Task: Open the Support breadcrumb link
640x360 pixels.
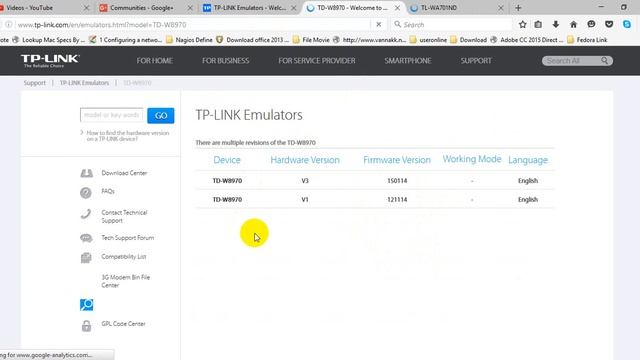Action: tap(35, 83)
